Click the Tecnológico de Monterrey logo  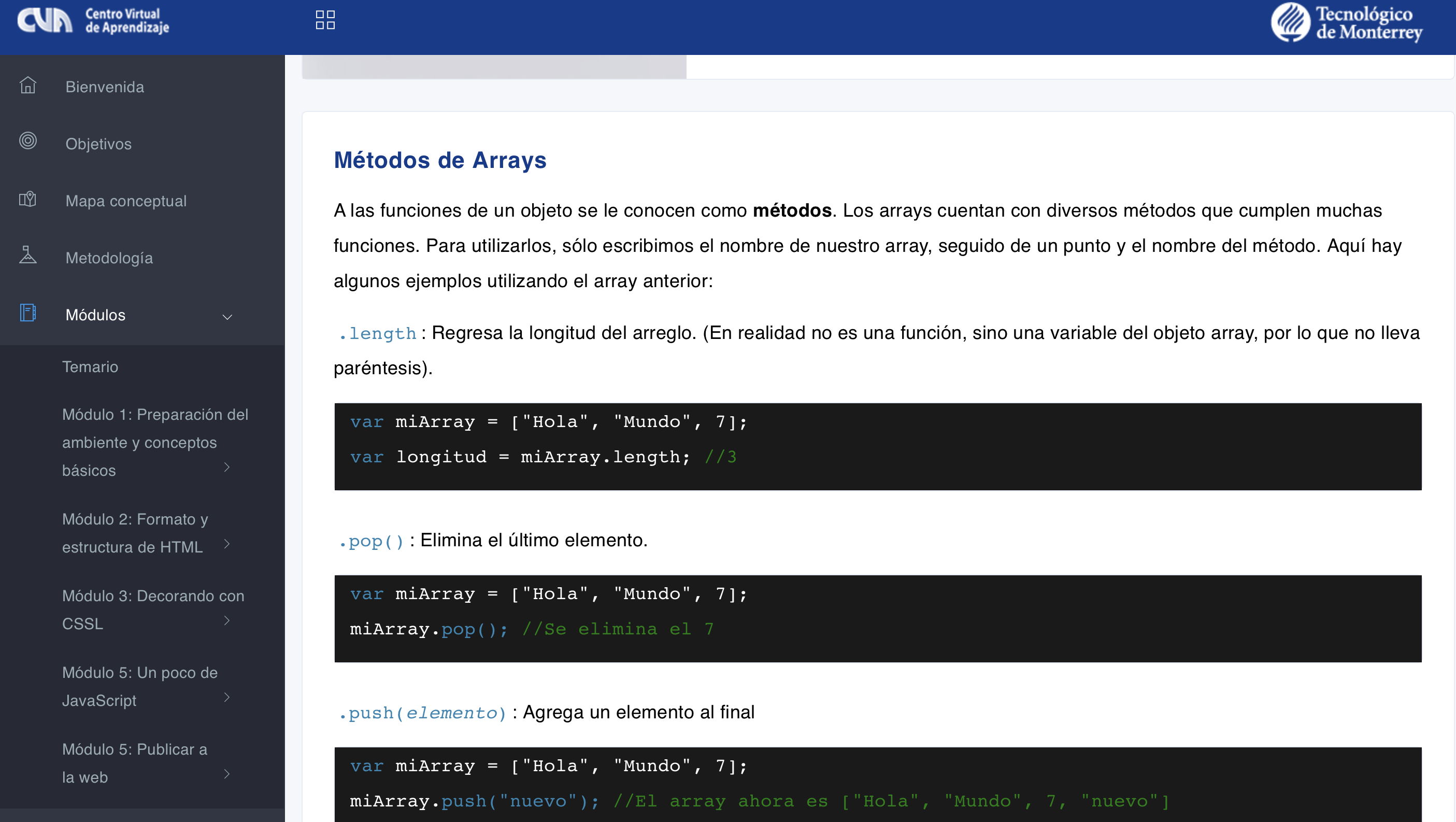1347,23
